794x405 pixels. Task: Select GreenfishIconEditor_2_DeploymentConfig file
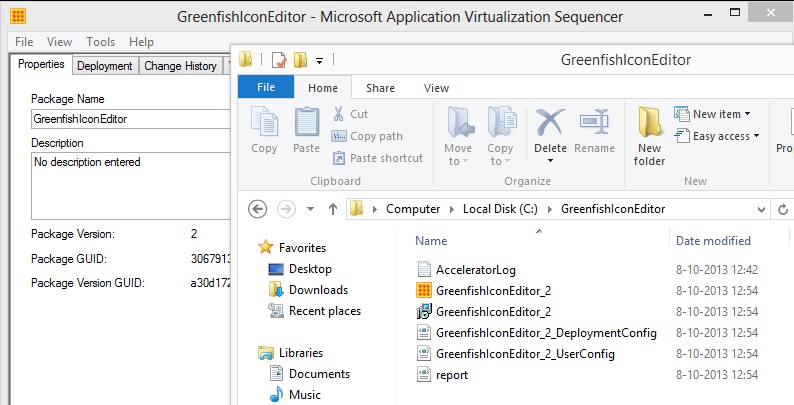(x=545, y=332)
